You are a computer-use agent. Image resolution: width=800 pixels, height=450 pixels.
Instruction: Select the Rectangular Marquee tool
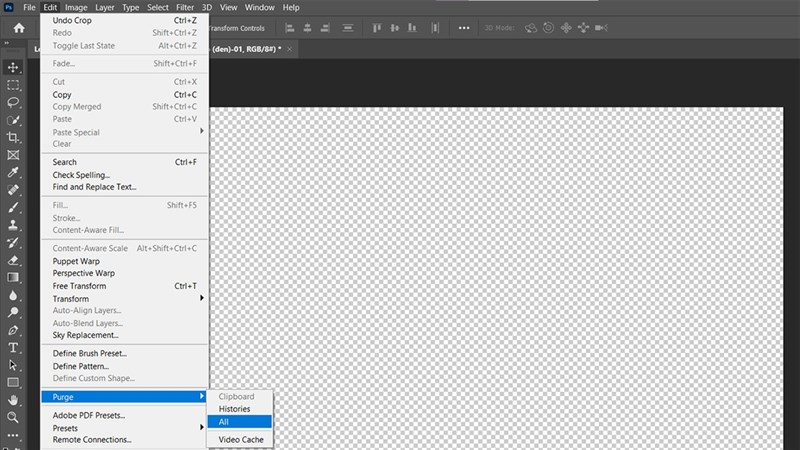[x=13, y=85]
